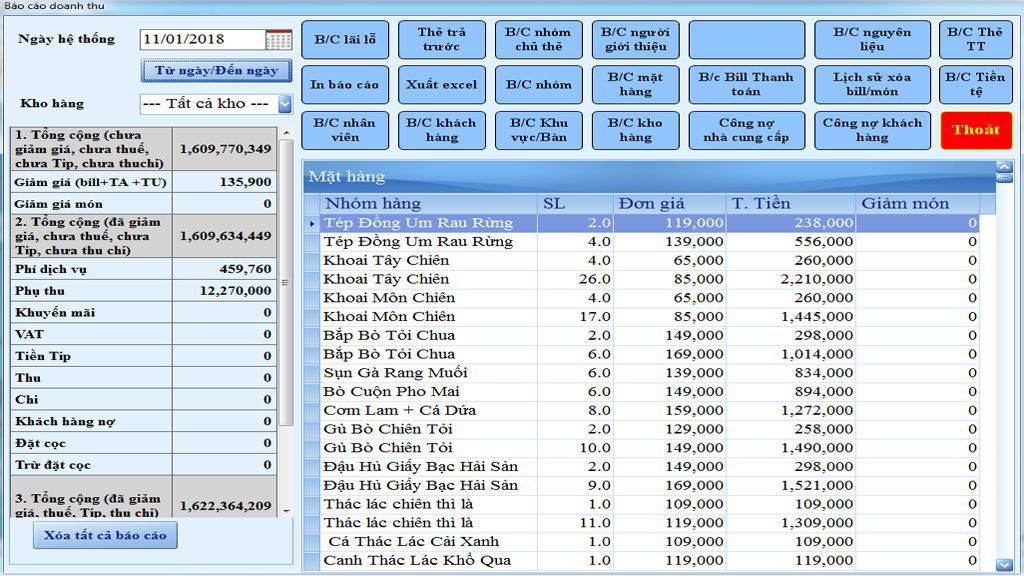This screenshot has width=1024, height=576.
Task: Open Công nợ khách hàng report
Action: (872, 131)
